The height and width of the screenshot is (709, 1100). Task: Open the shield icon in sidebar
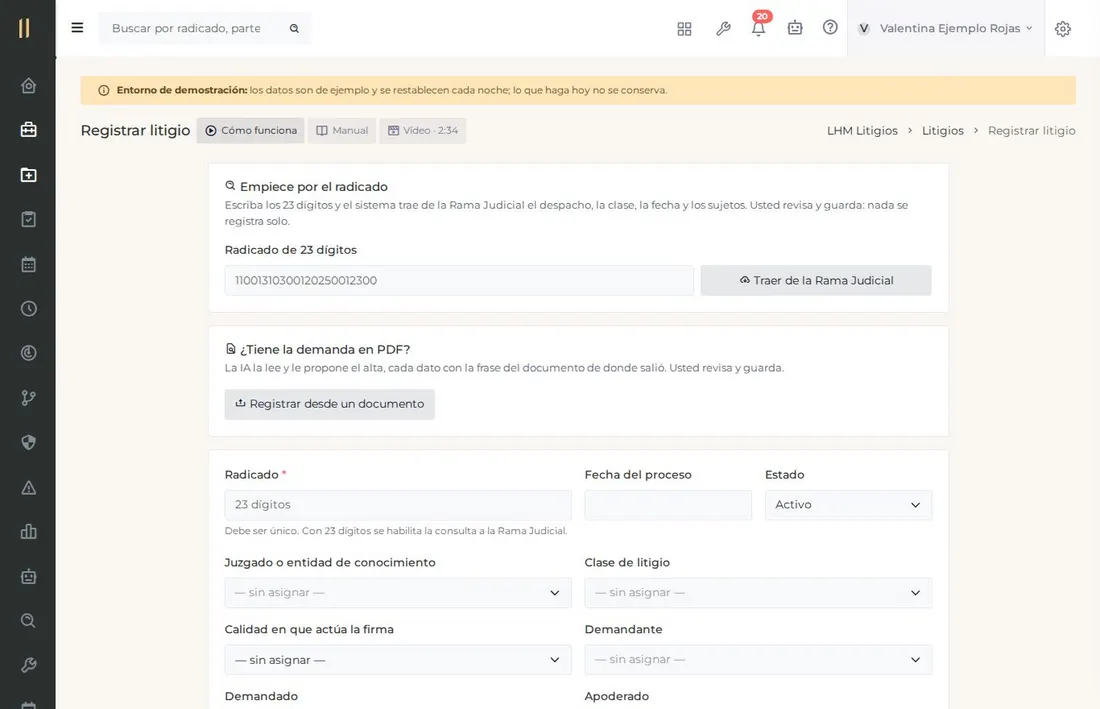(x=28, y=443)
